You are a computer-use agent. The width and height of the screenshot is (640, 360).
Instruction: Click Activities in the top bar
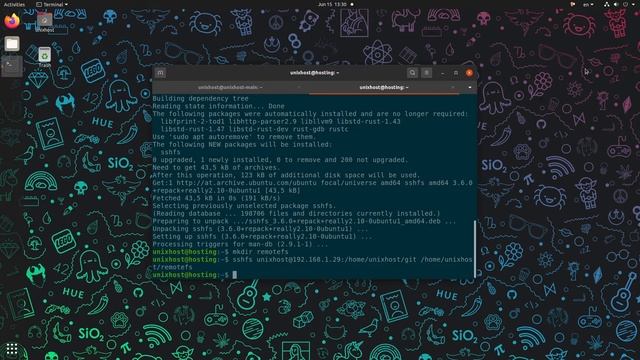pyautogui.click(x=14, y=4)
